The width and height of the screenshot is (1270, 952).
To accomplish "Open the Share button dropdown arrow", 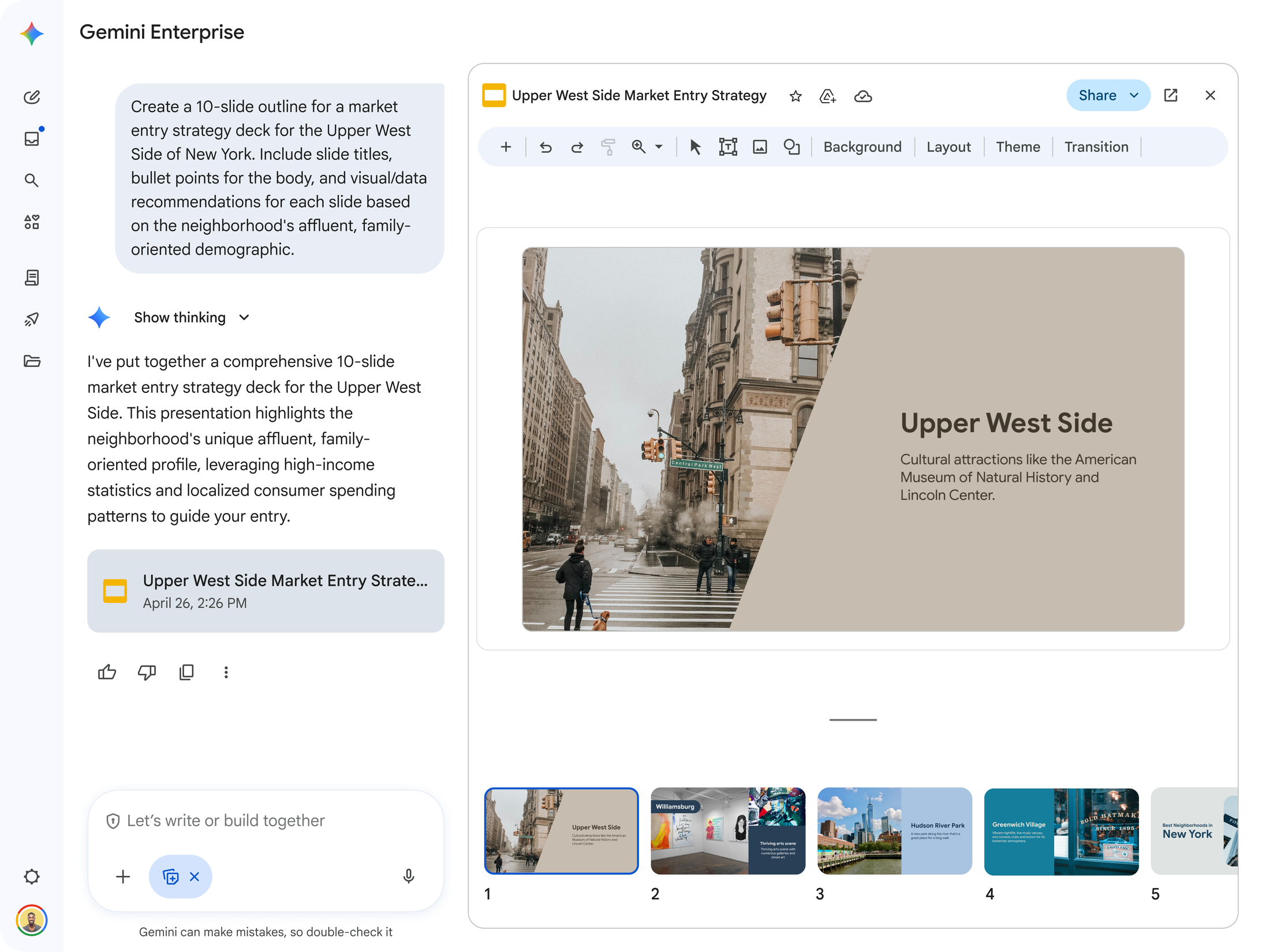I will 1134,95.
